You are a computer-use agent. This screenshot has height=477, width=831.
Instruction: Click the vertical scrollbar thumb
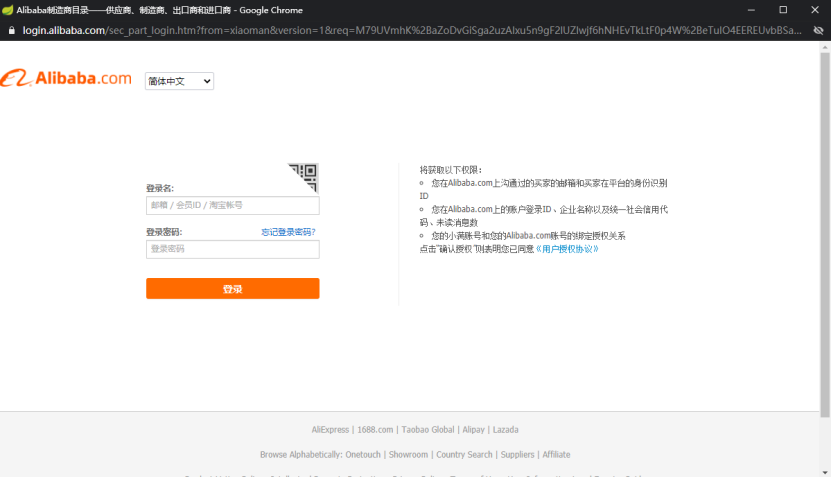point(825,234)
